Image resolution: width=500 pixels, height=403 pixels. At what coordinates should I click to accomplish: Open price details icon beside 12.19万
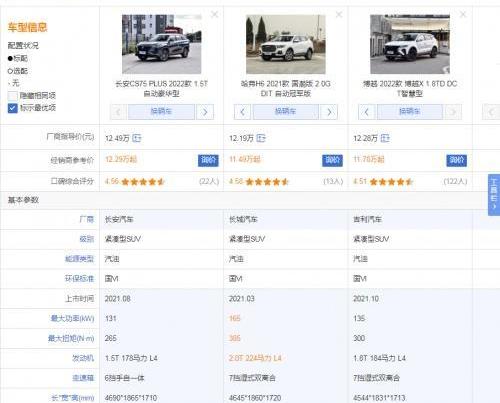261,138
